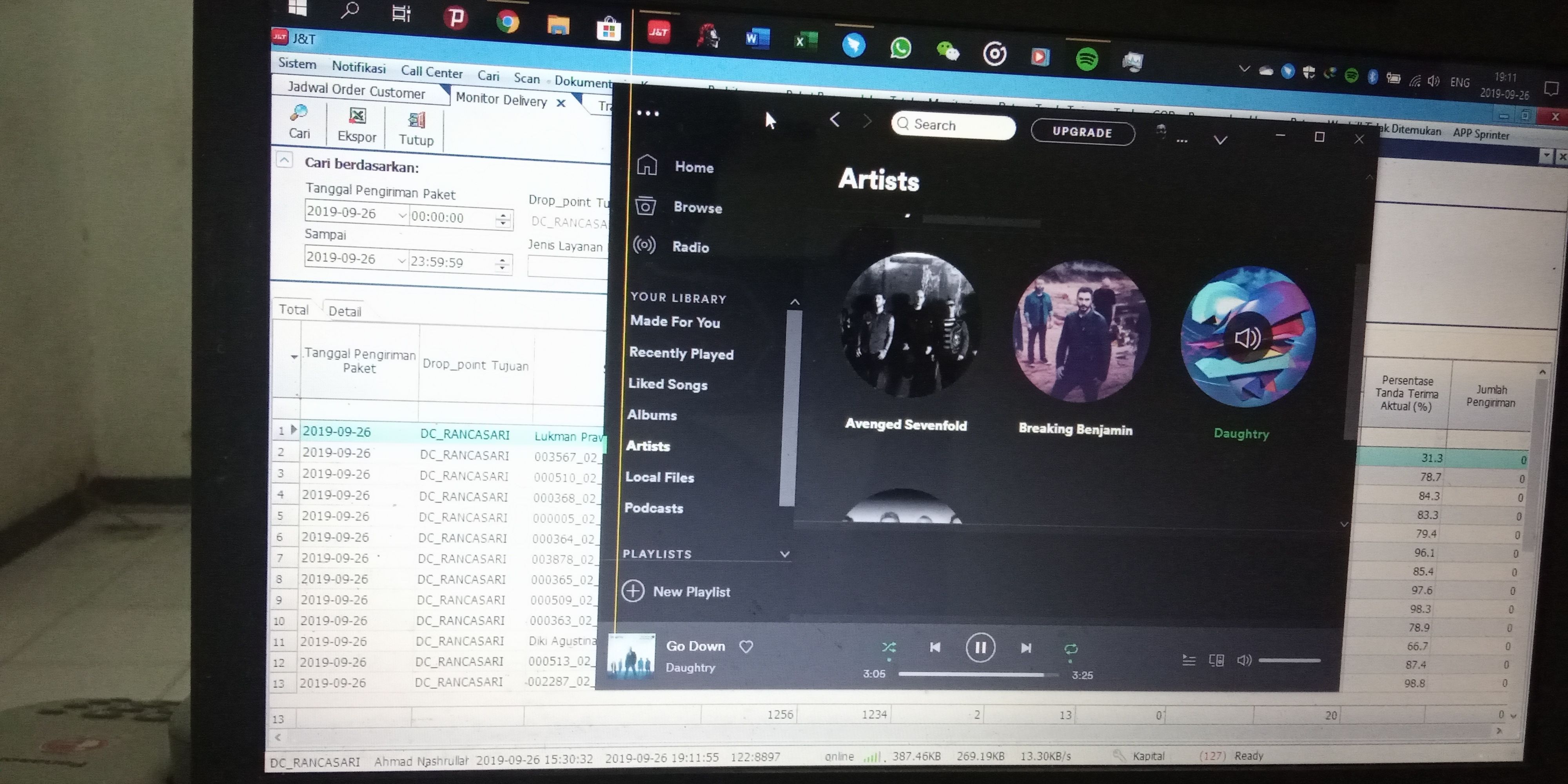Open Spotify user profile icon
1568x784 pixels.
point(1161,131)
